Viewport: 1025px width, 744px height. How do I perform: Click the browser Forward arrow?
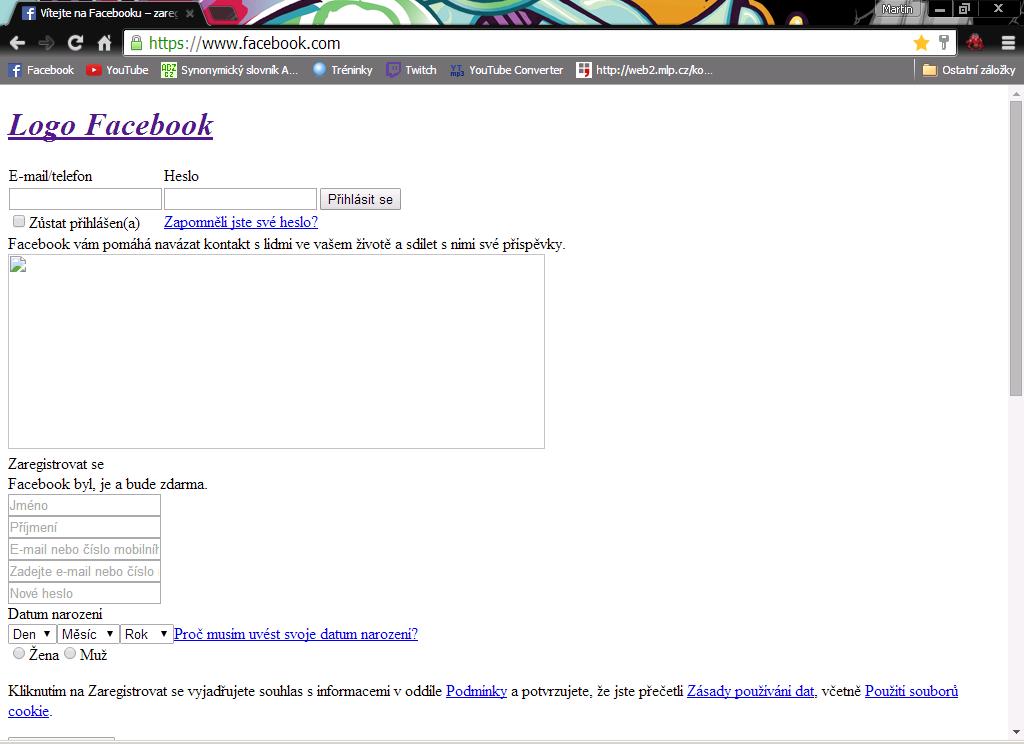point(46,43)
